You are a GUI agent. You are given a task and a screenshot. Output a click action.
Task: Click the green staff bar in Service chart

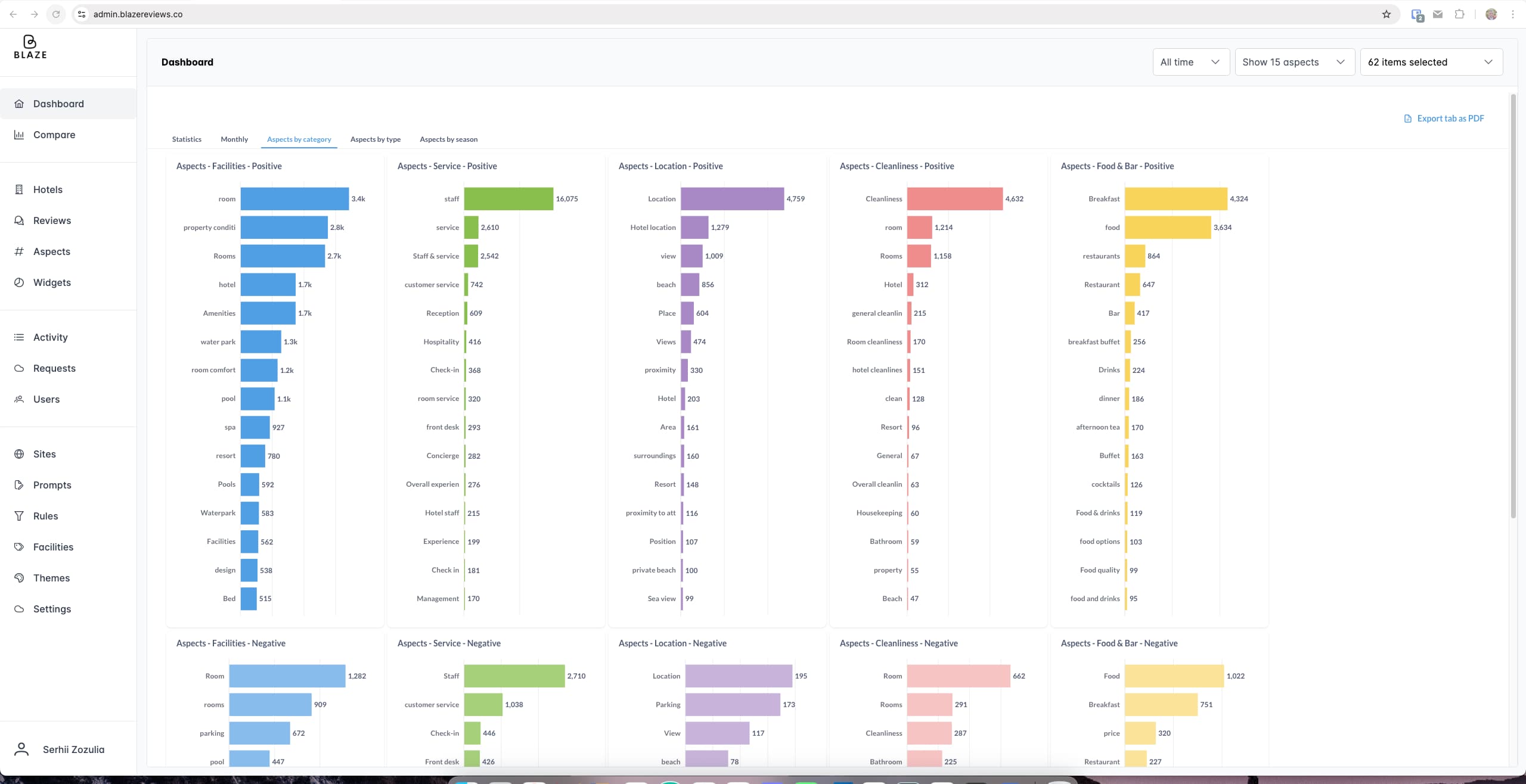point(508,199)
